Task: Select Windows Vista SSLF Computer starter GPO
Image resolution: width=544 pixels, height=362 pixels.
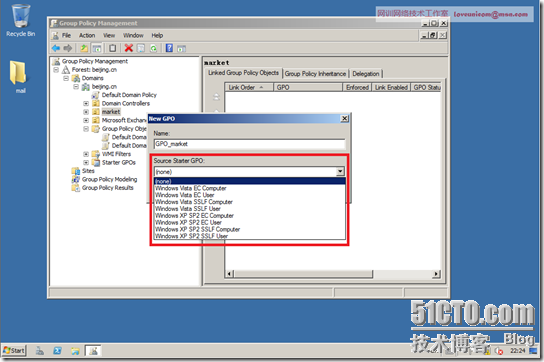Action: (x=249, y=202)
